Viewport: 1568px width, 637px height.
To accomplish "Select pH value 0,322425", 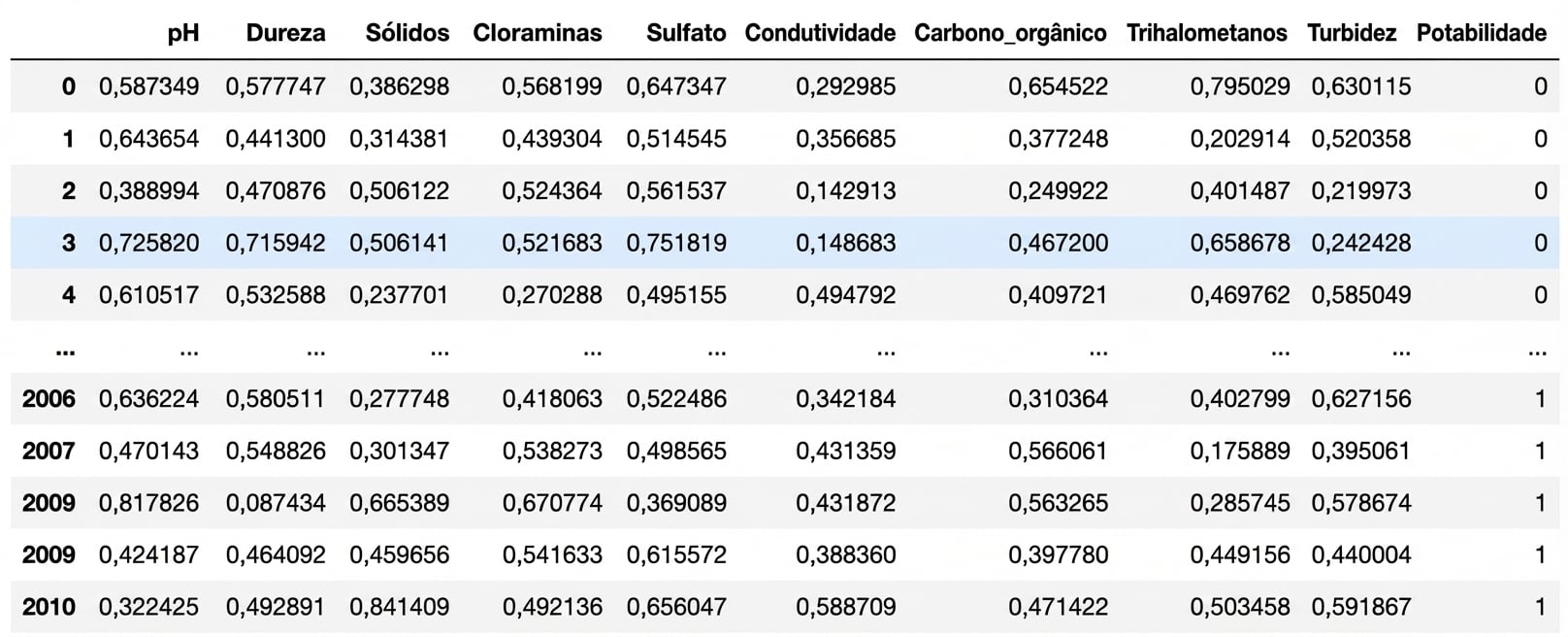I will tap(148, 607).
